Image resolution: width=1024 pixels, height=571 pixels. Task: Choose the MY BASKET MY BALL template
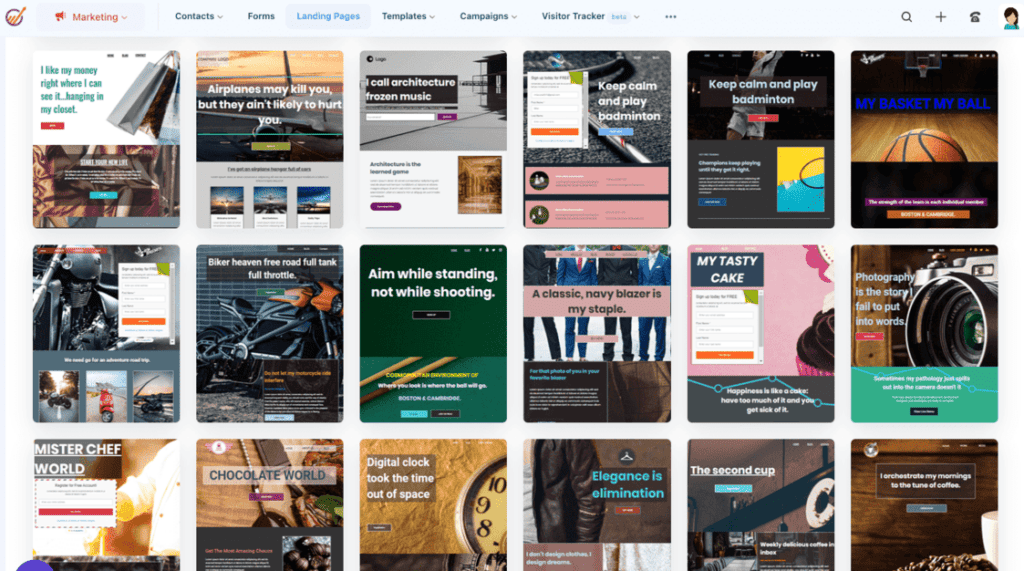(x=923, y=139)
